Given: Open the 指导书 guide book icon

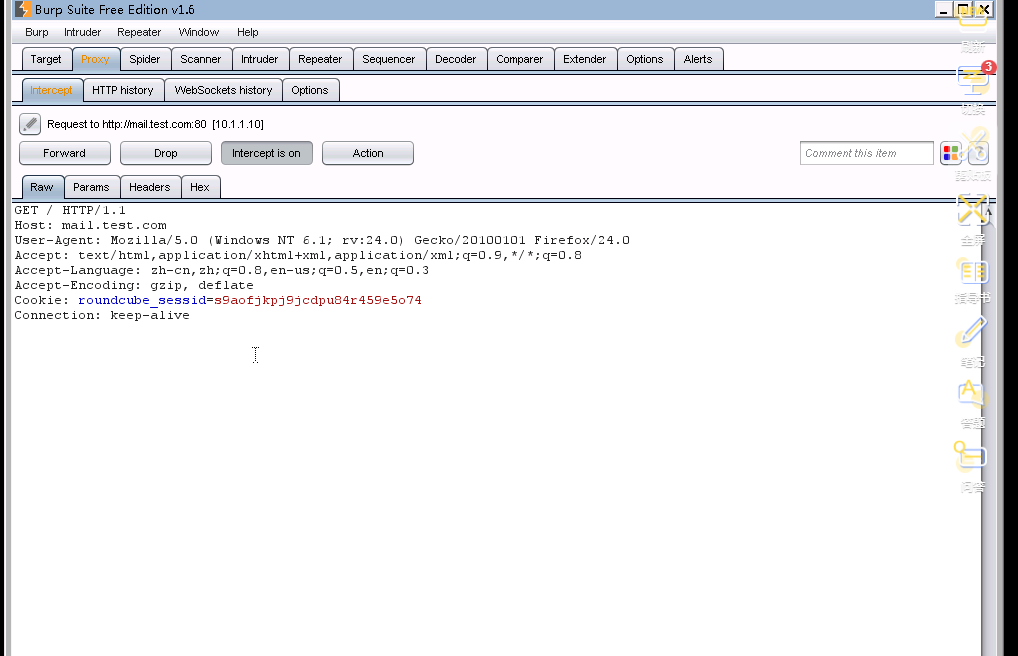Looking at the screenshot, I should [973, 271].
